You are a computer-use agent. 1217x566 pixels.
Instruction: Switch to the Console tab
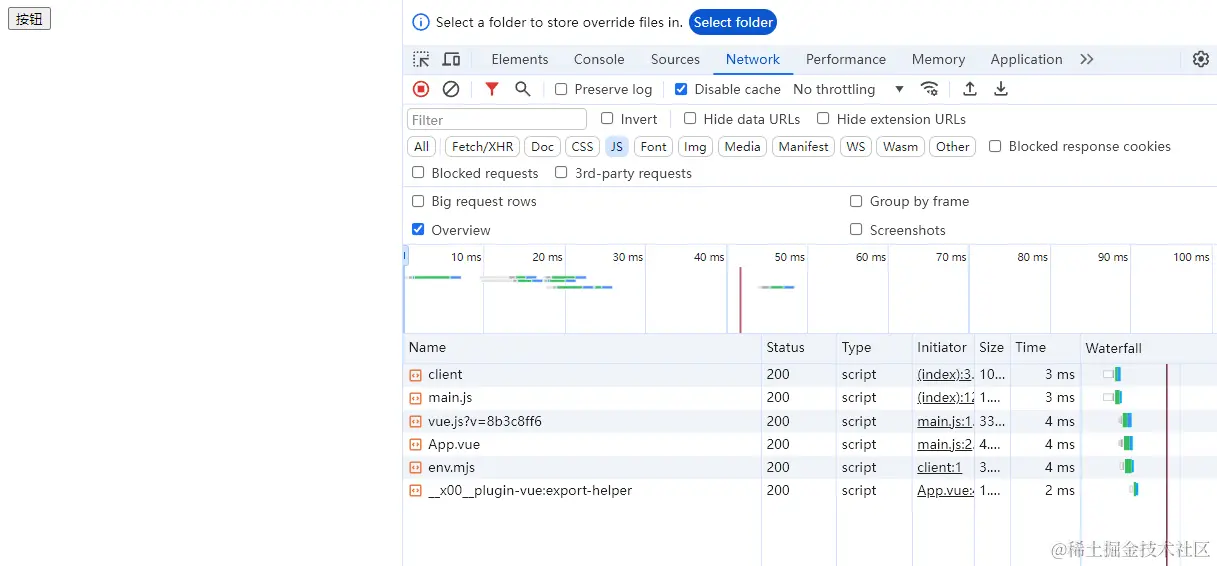(x=599, y=59)
